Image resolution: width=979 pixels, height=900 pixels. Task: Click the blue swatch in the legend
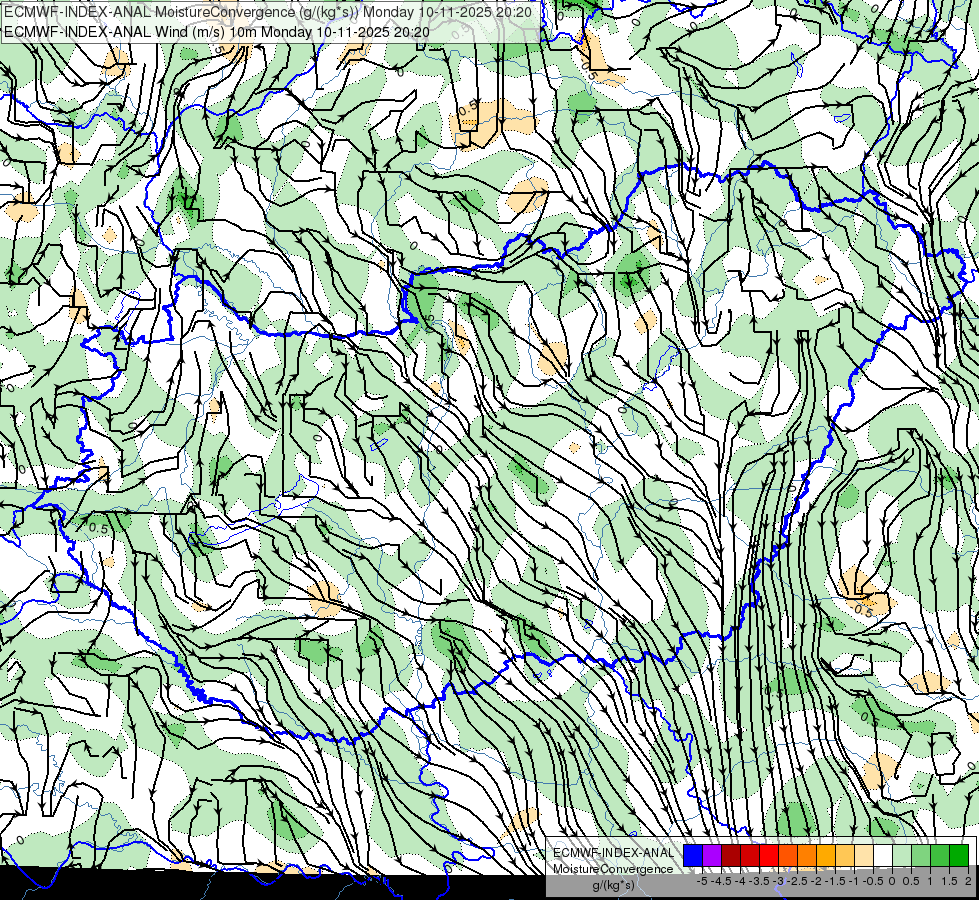point(693,855)
